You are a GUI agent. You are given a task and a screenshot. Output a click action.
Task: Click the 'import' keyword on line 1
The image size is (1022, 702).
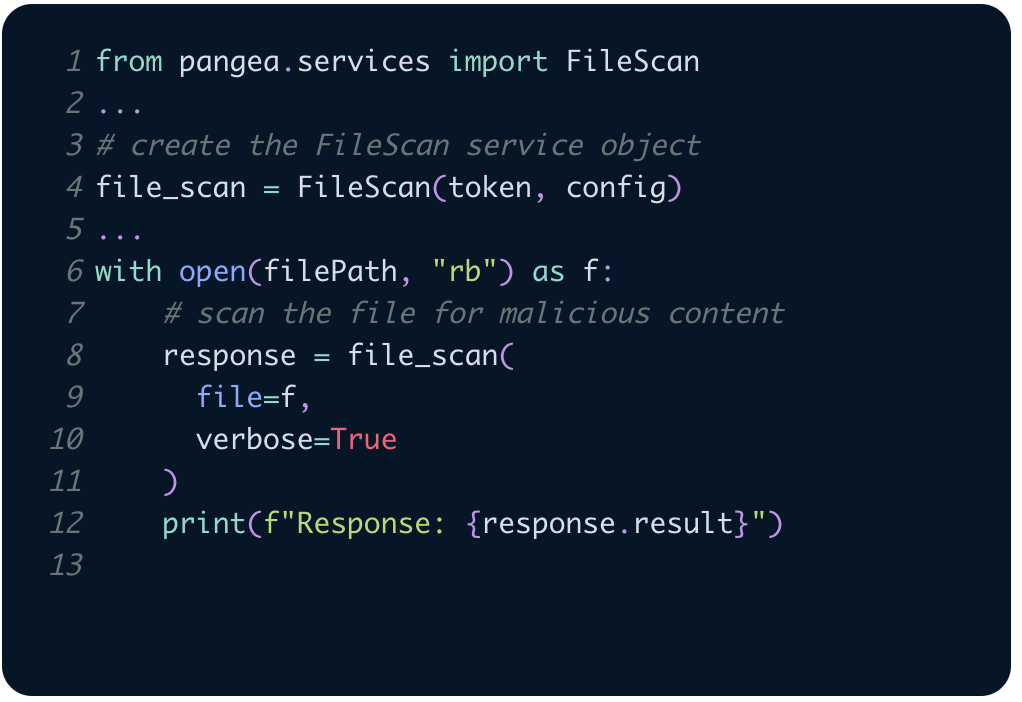coord(498,62)
